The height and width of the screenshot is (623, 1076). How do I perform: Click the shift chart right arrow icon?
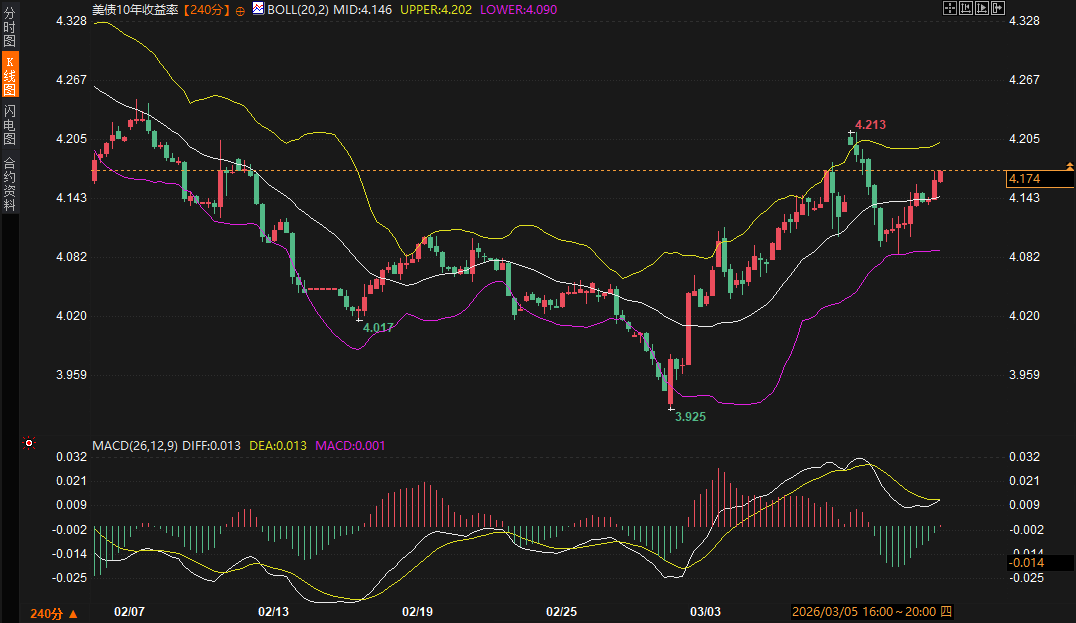tap(998, 8)
